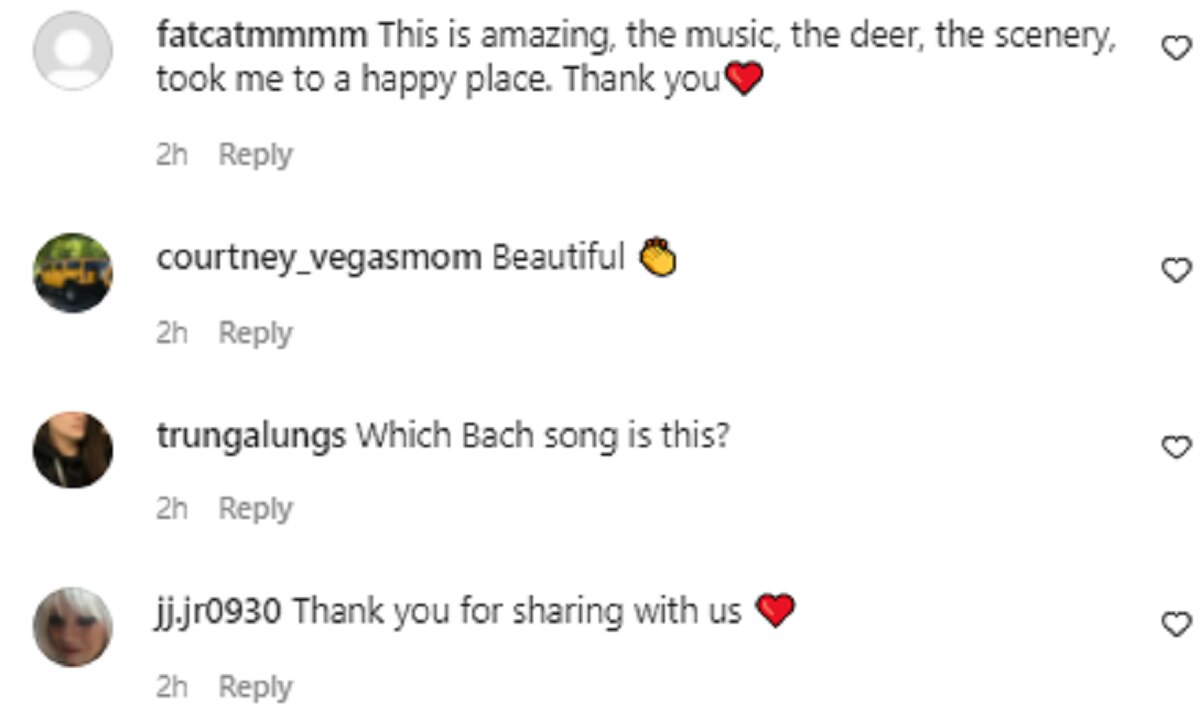
Task: Visit courtney_vegasmom's profile via username
Action: (319, 258)
